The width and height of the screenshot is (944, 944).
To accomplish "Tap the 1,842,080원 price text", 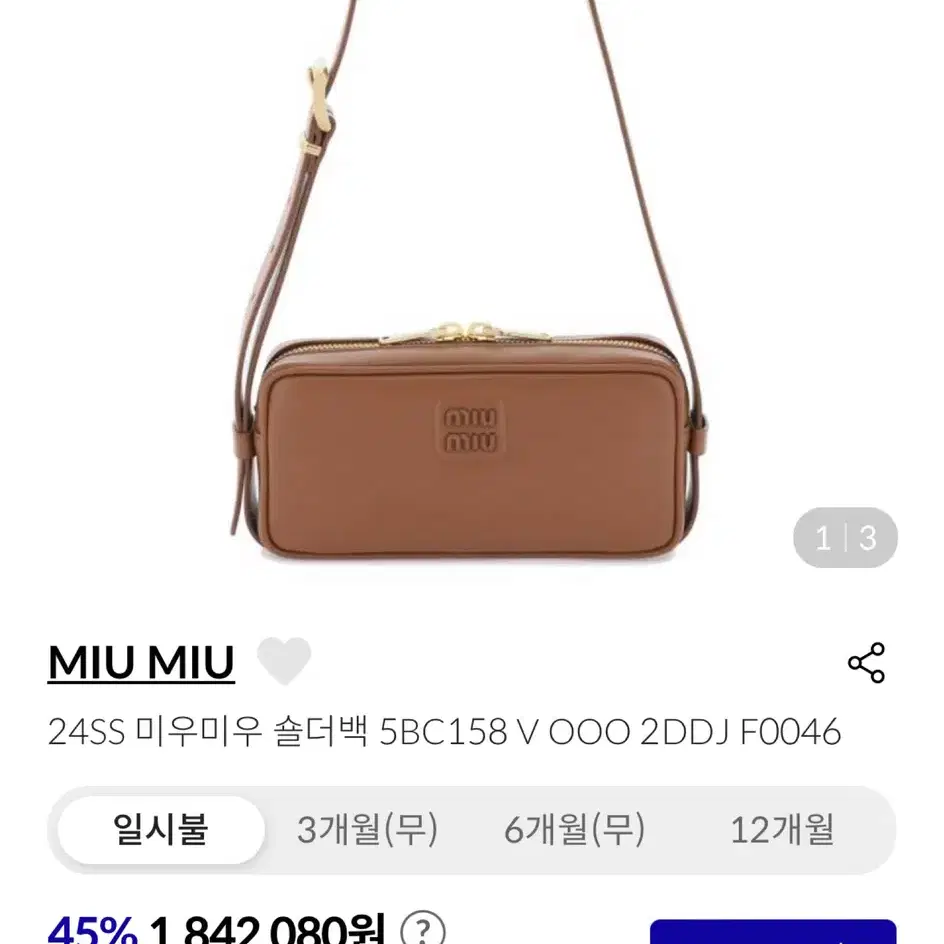I will 267,929.
